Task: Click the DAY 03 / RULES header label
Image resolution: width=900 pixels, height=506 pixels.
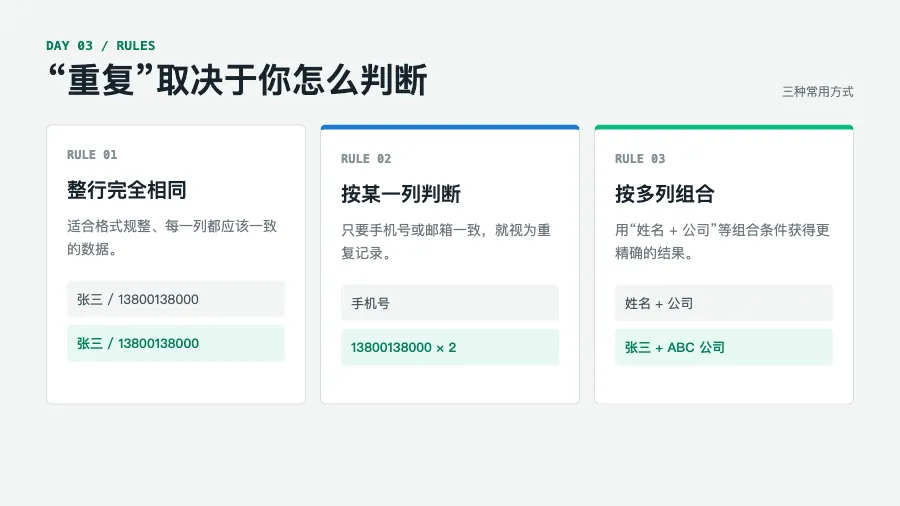Action: click(100, 46)
